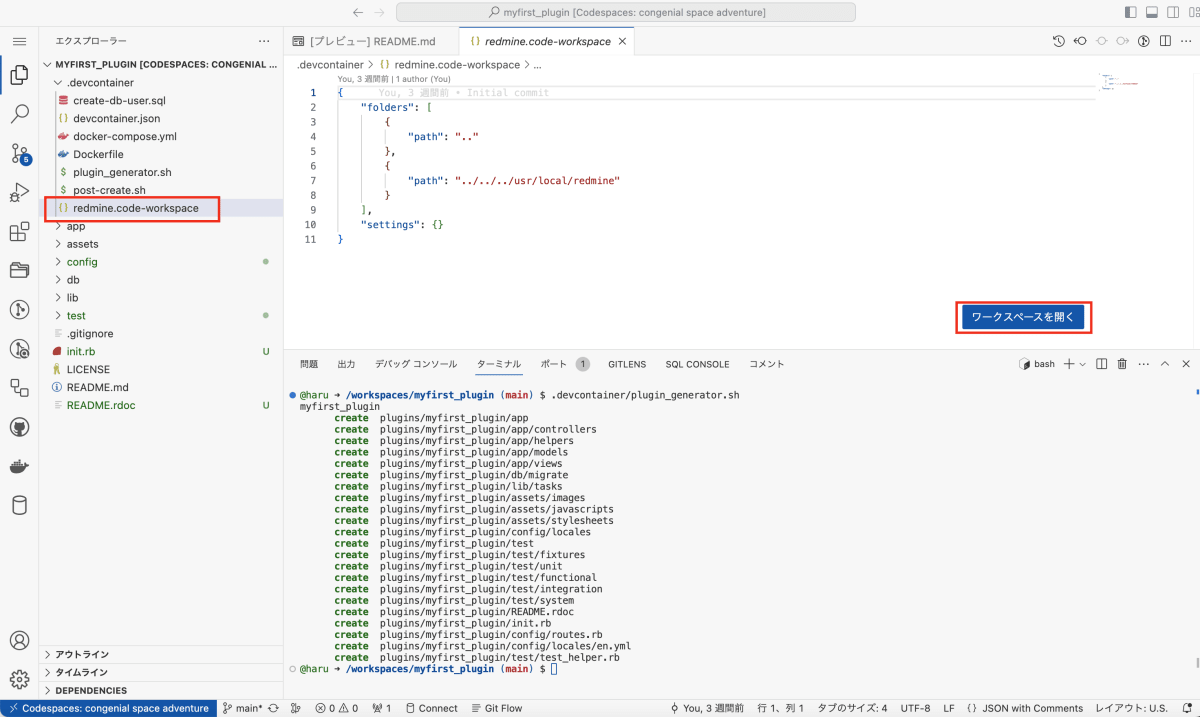The height and width of the screenshot is (717, 1200).
Task: Split the terminal
Action: coord(1101,364)
